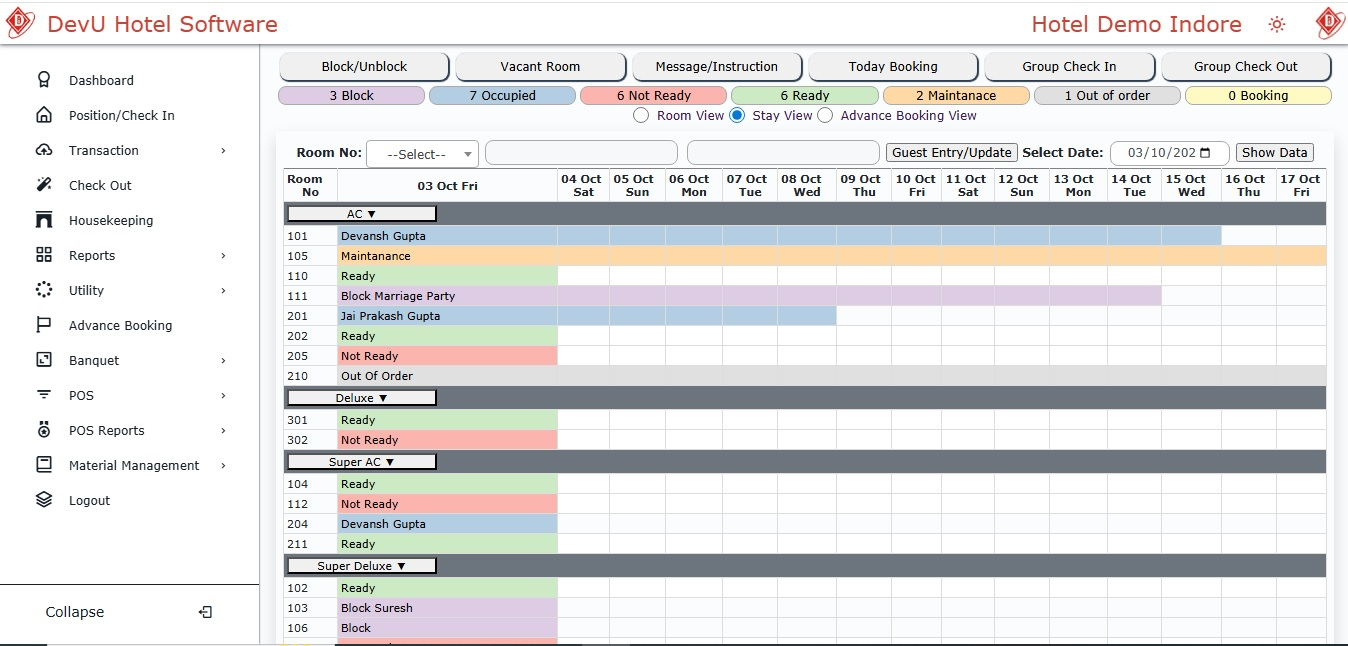Open the Banquet menu item

(x=94, y=360)
